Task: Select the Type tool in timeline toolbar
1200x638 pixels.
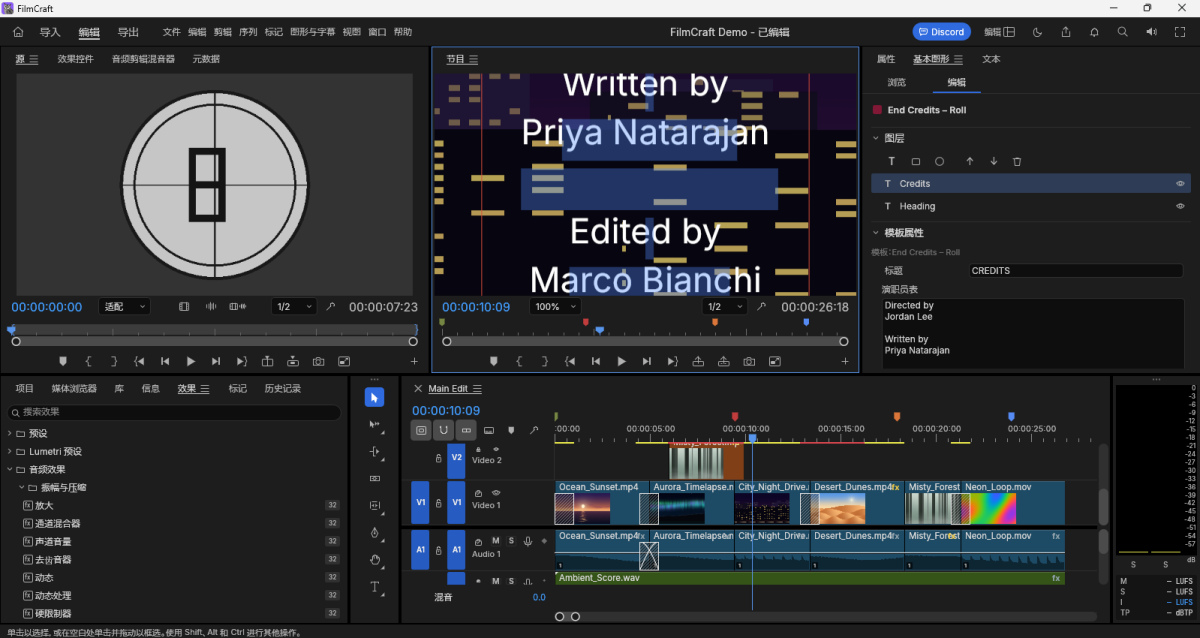Action: click(374, 587)
